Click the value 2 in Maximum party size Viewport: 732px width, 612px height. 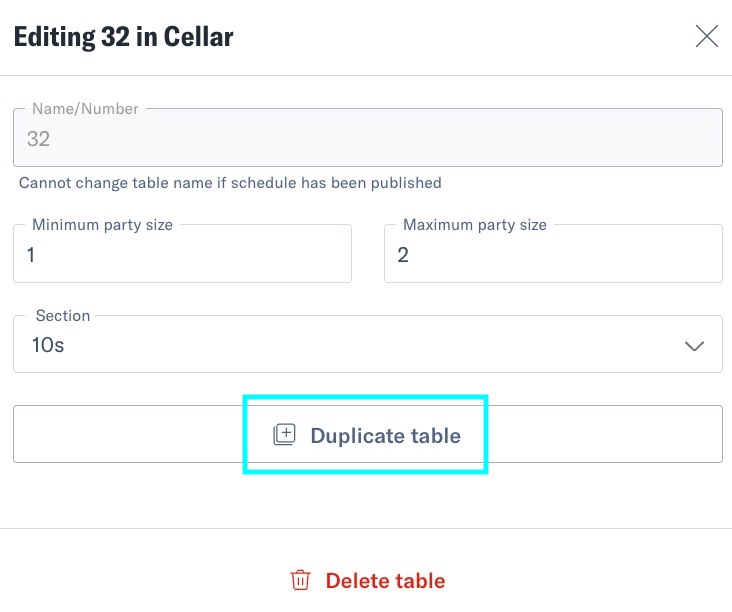[x=403, y=255]
